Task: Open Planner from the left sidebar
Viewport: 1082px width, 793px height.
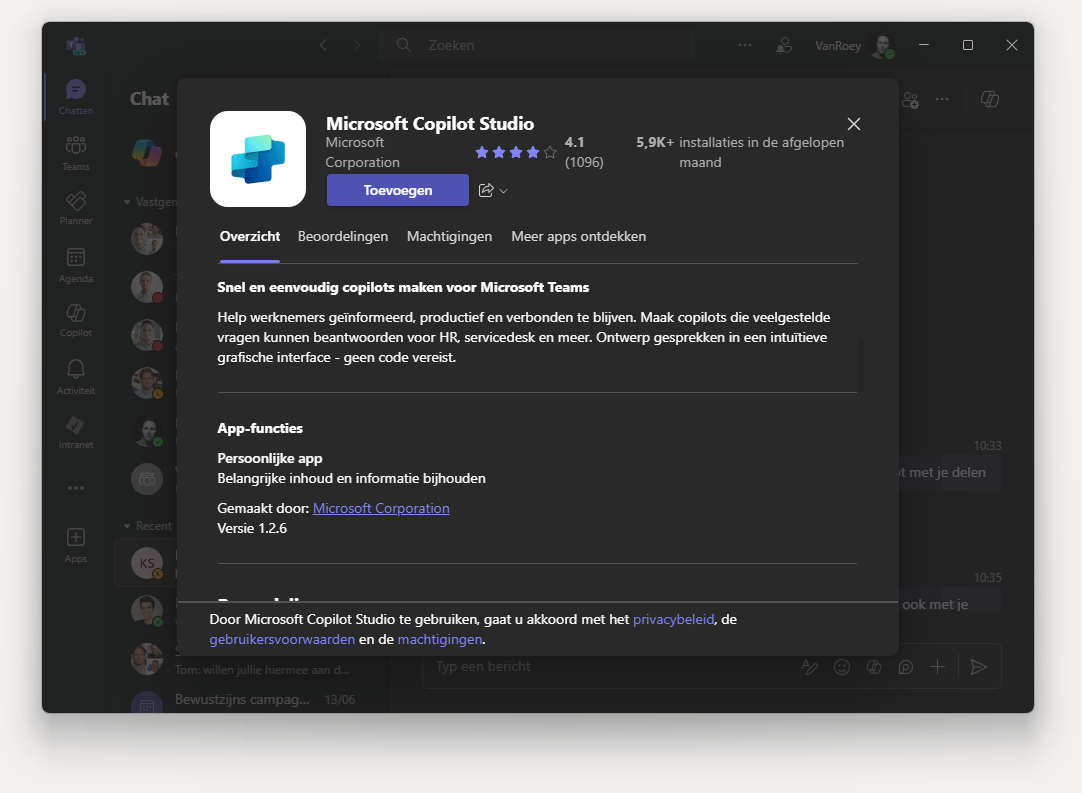Action: [76, 208]
